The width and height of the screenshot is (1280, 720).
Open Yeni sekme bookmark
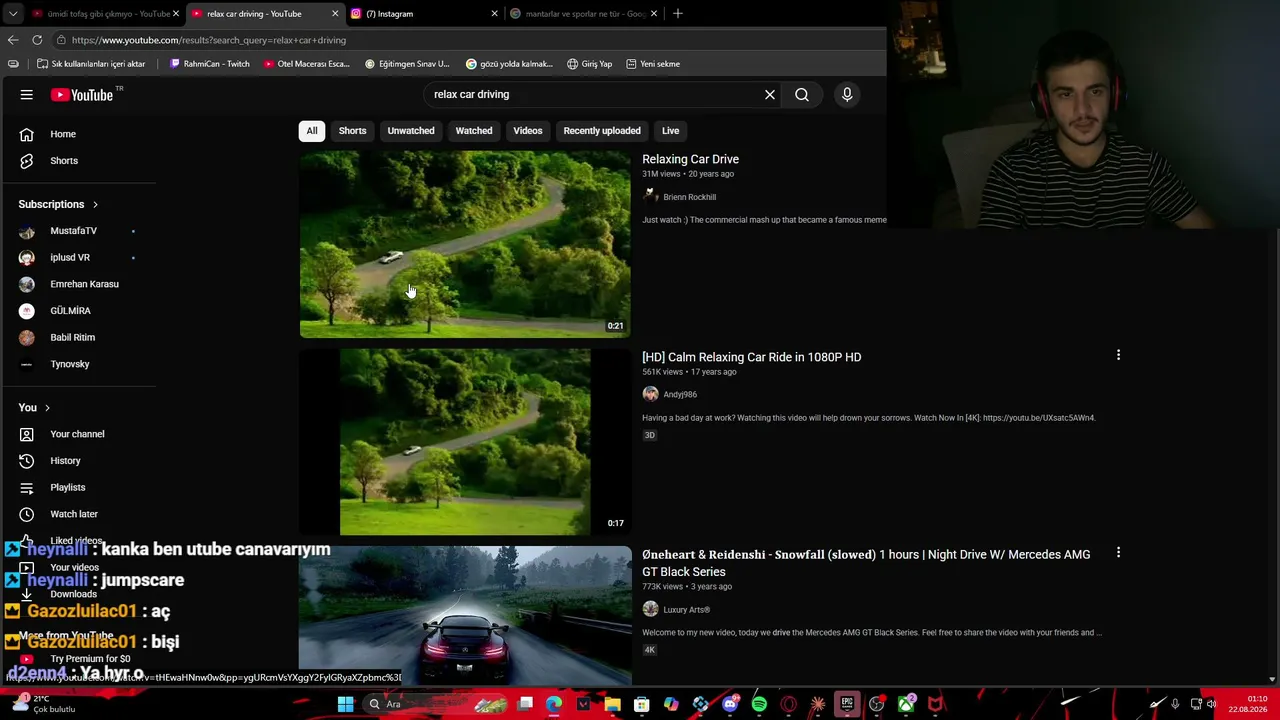click(653, 64)
